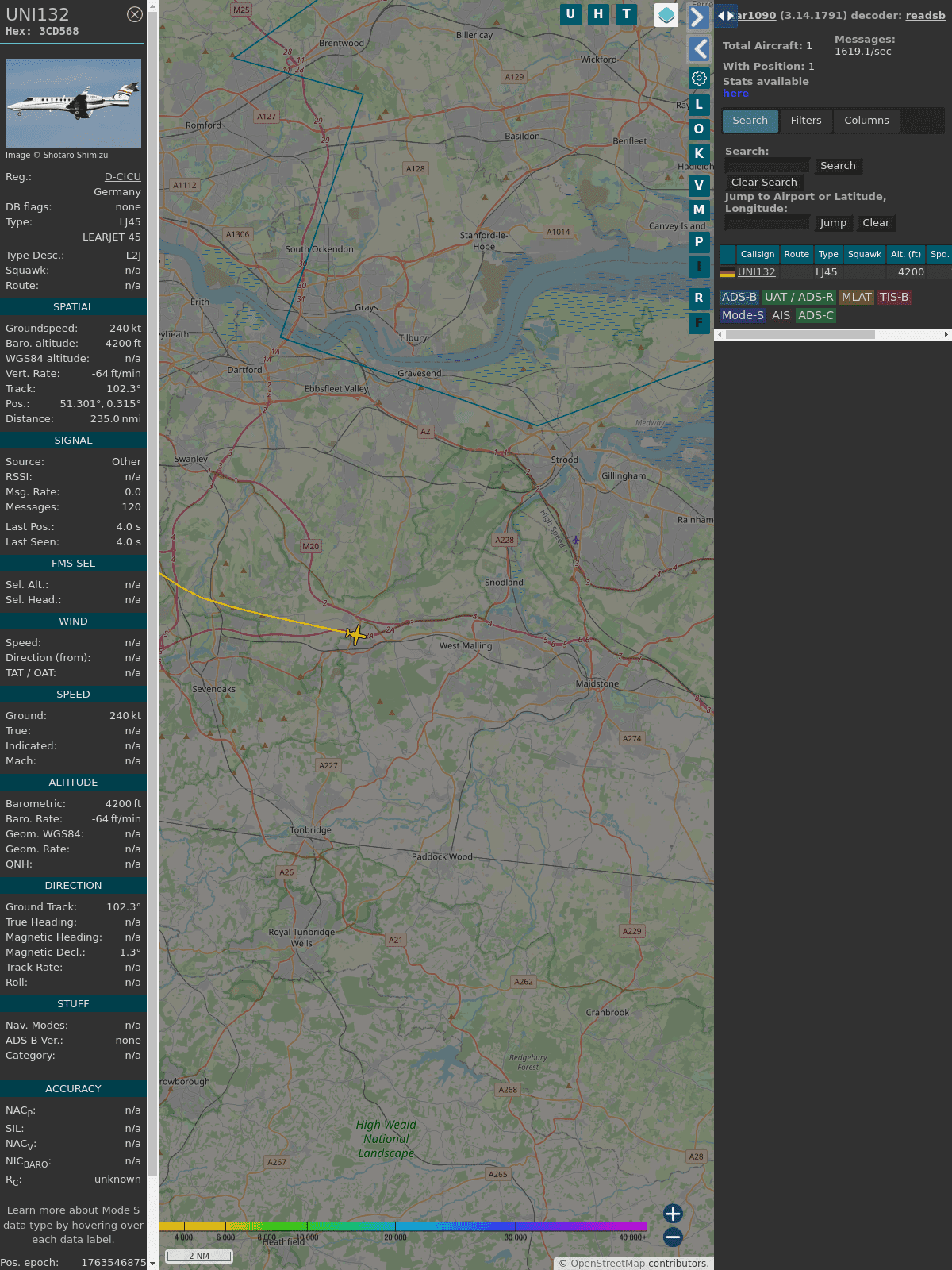This screenshot has height=1270, width=952.
Task: Click the small blue aircraft near Rainham
Action: [576, 540]
